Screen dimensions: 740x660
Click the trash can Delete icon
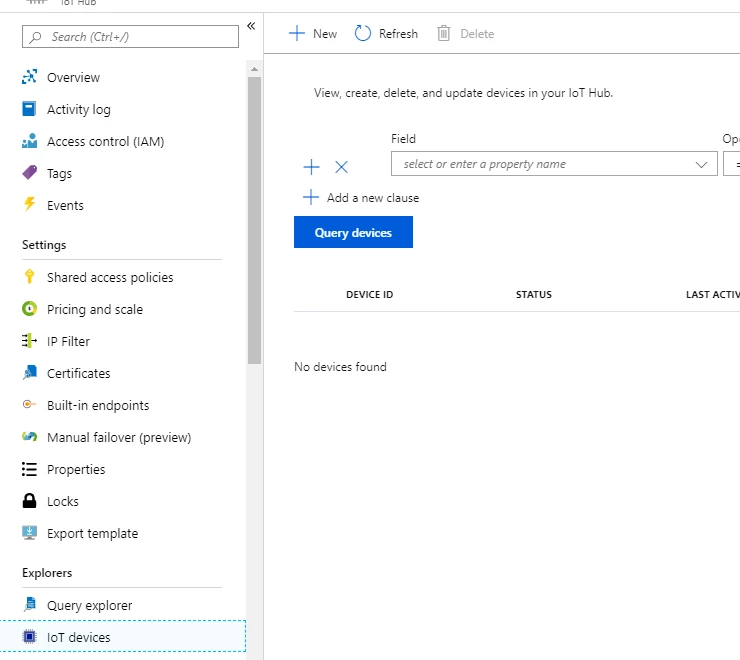tap(443, 33)
